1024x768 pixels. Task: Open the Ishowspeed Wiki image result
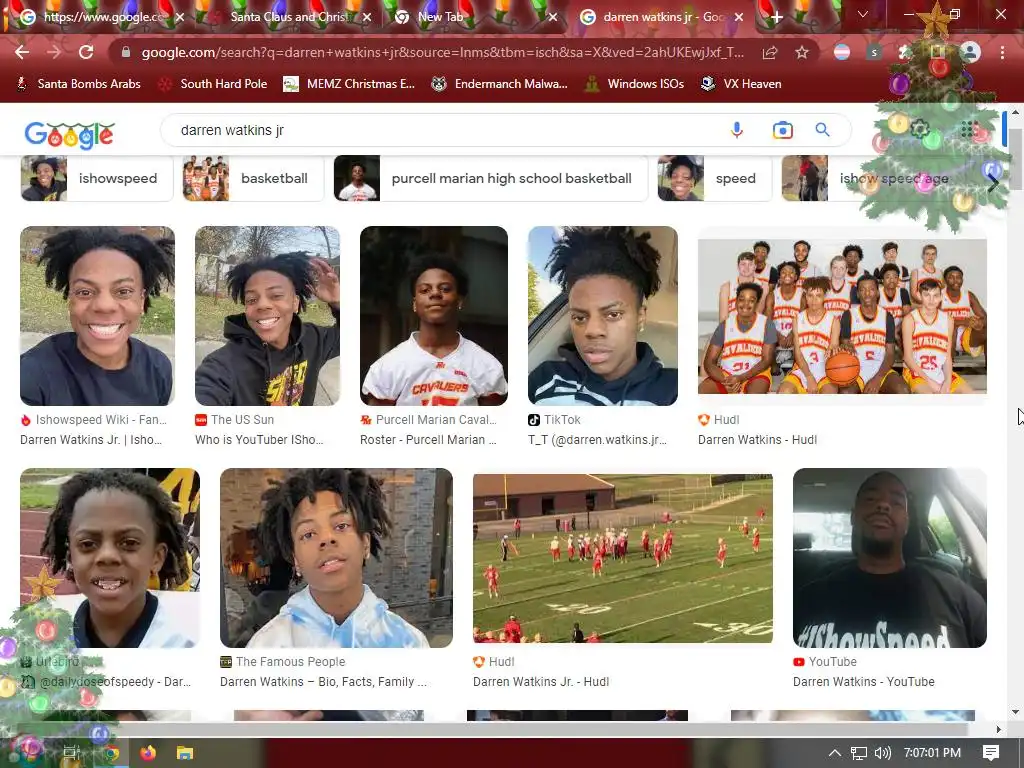click(97, 316)
